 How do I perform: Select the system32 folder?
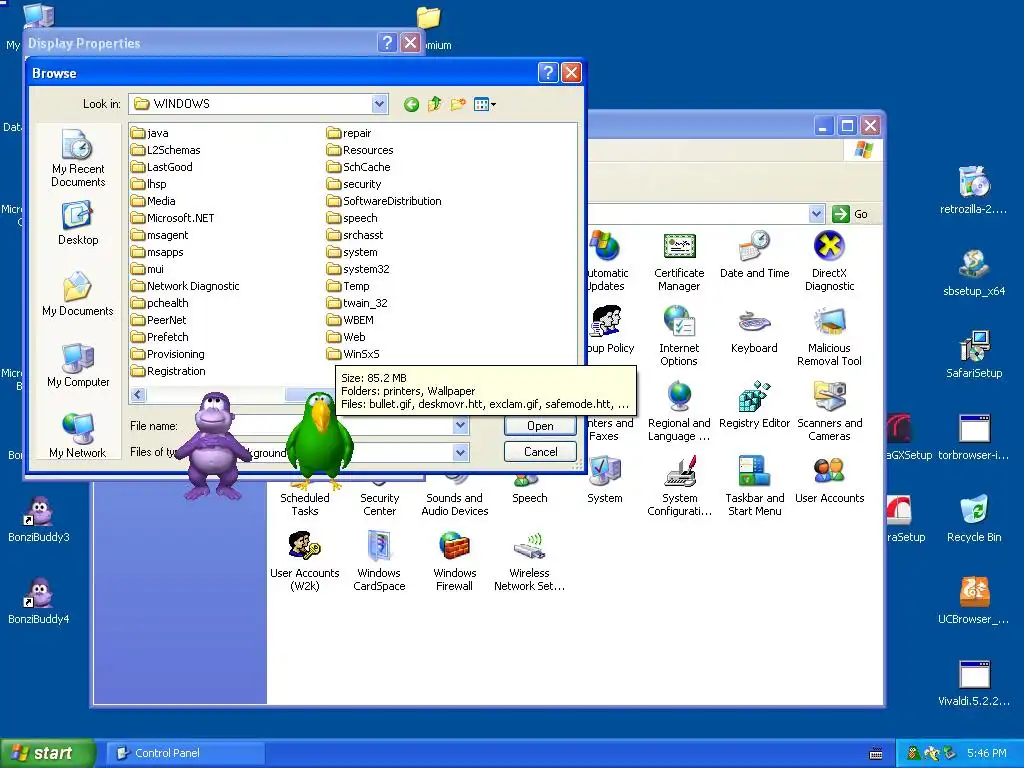tap(358, 269)
